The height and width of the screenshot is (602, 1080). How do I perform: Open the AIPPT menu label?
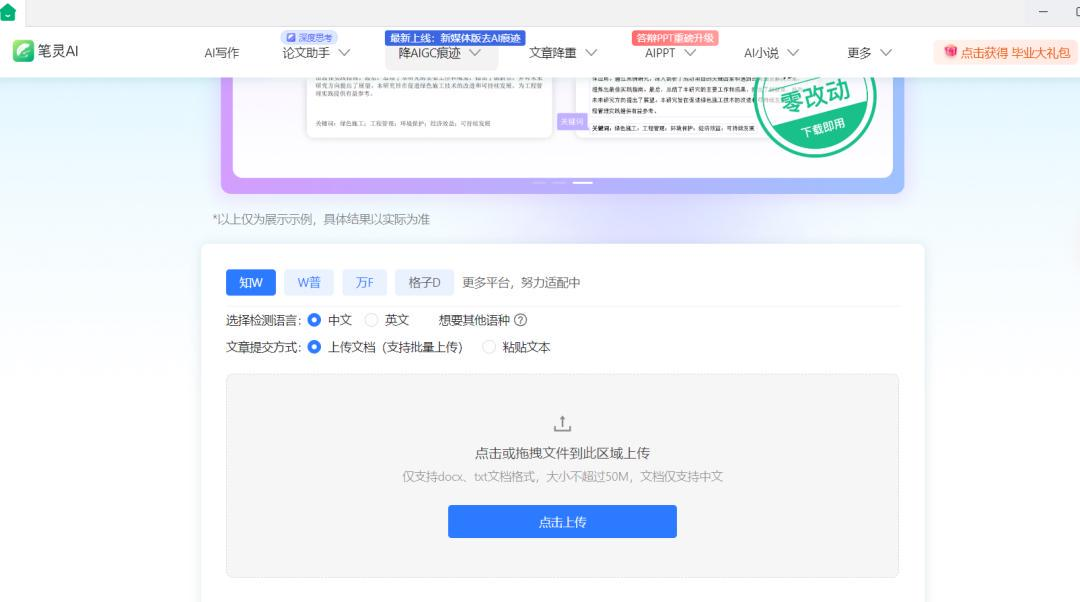[660, 53]
